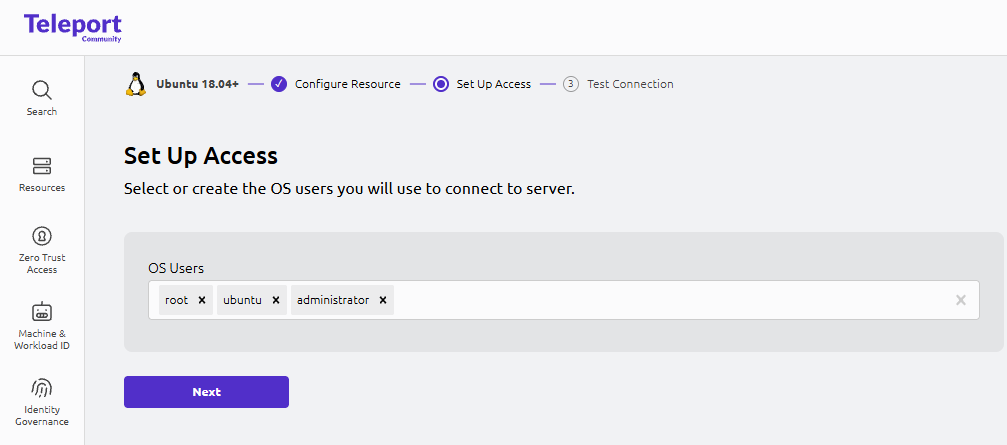Open the Identity Governance fingerprint icon
This screenshot has width=1007, height=445.
coord(42,388)
